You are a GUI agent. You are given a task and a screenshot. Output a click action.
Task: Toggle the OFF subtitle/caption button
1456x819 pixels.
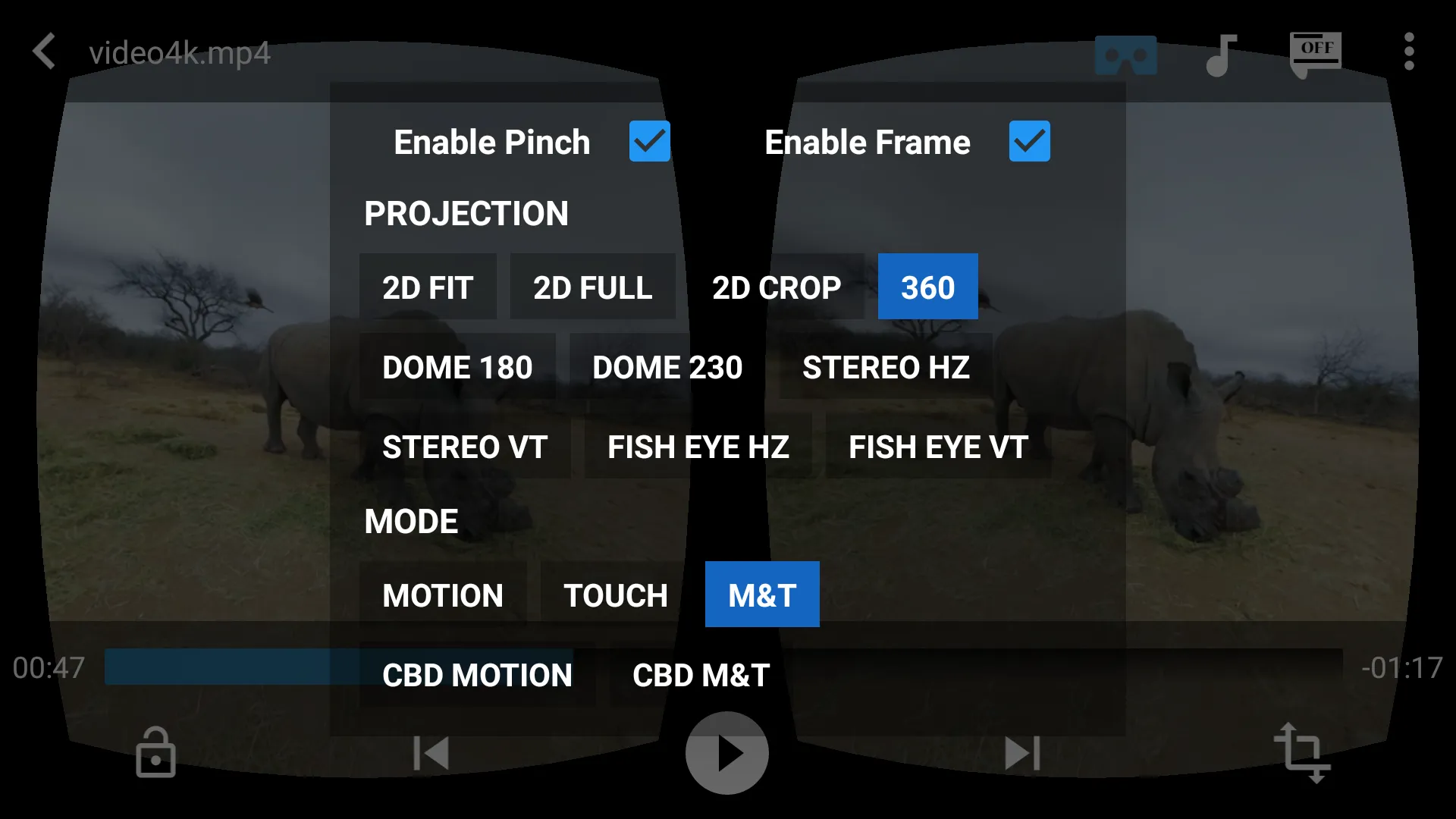tap(1315, 51)
